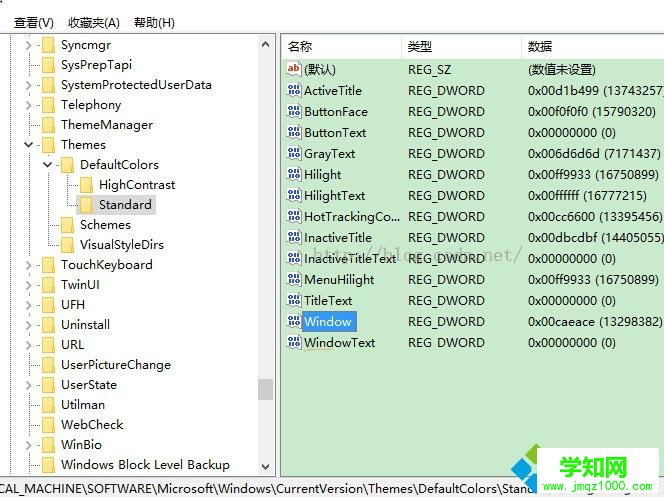Click the Standard folder icon
This screenshot has width=664, height=498.
coord(86,205)
